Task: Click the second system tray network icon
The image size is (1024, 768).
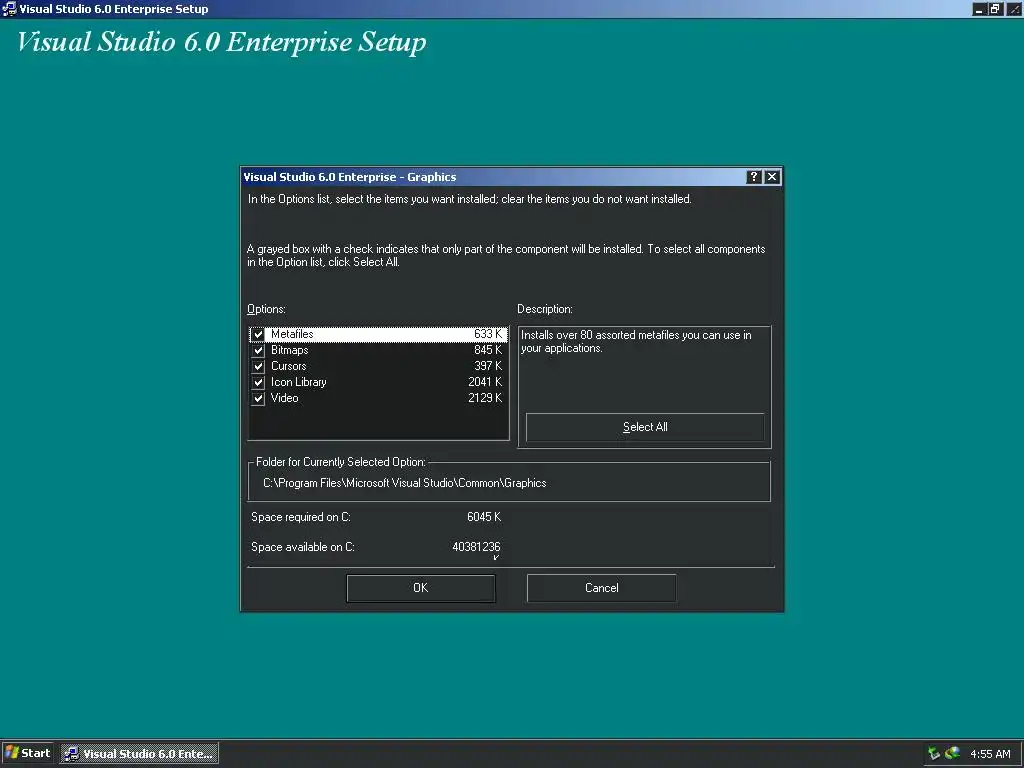Action: tap(952, 754)
